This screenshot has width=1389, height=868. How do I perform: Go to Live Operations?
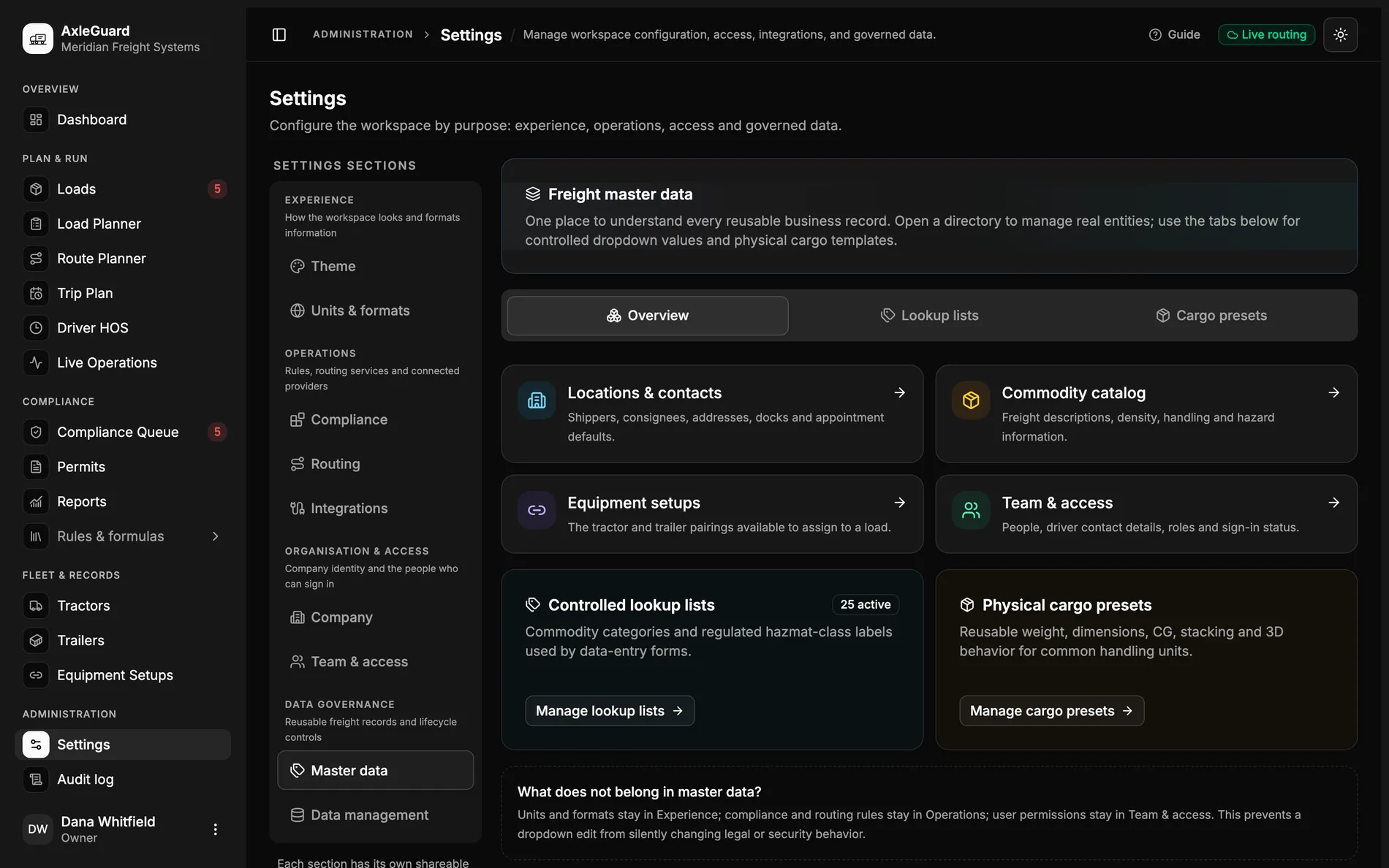coord(123,362)
